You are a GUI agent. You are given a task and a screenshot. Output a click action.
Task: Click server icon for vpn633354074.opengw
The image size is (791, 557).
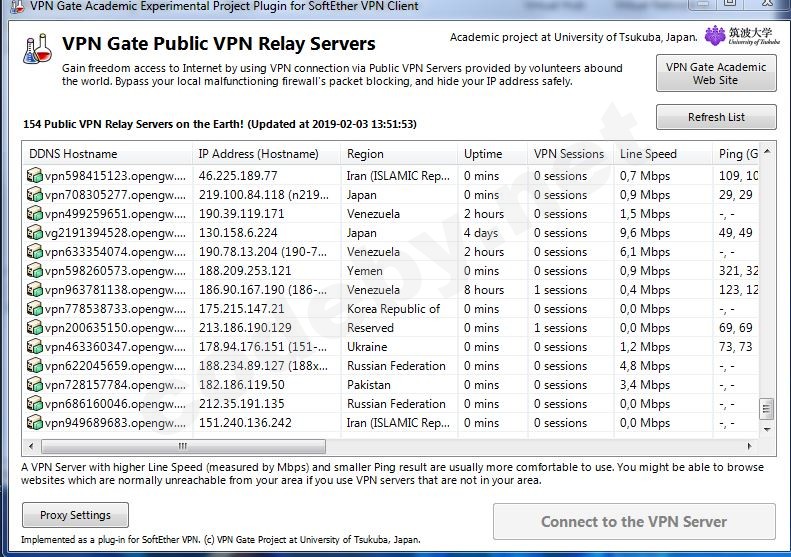[x=35, y=252]
